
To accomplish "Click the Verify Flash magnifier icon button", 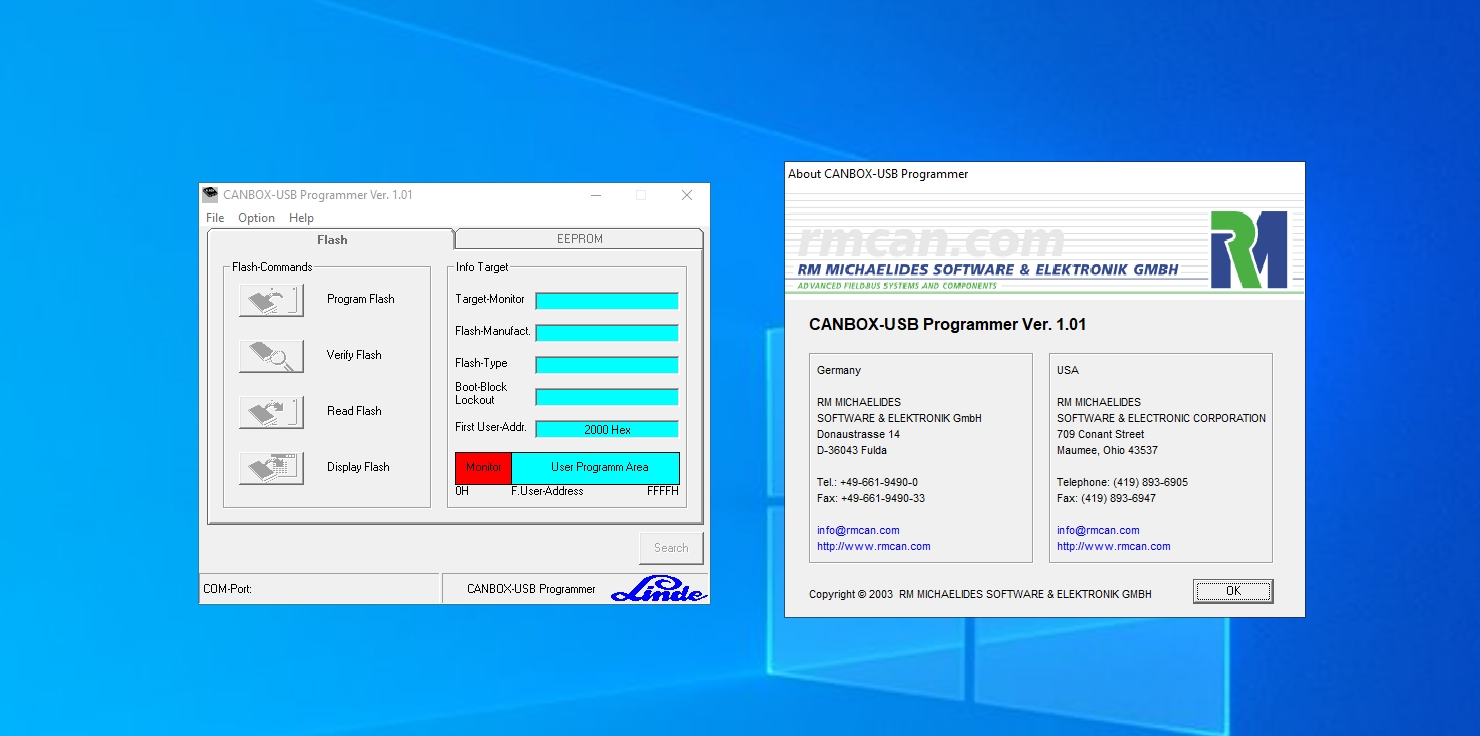I will [x=271, y=356].
